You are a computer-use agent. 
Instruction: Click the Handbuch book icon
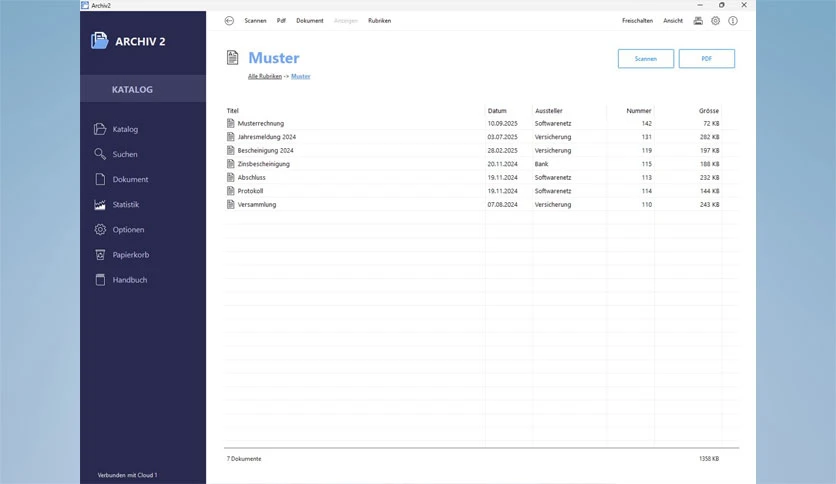tap(100, 280)
